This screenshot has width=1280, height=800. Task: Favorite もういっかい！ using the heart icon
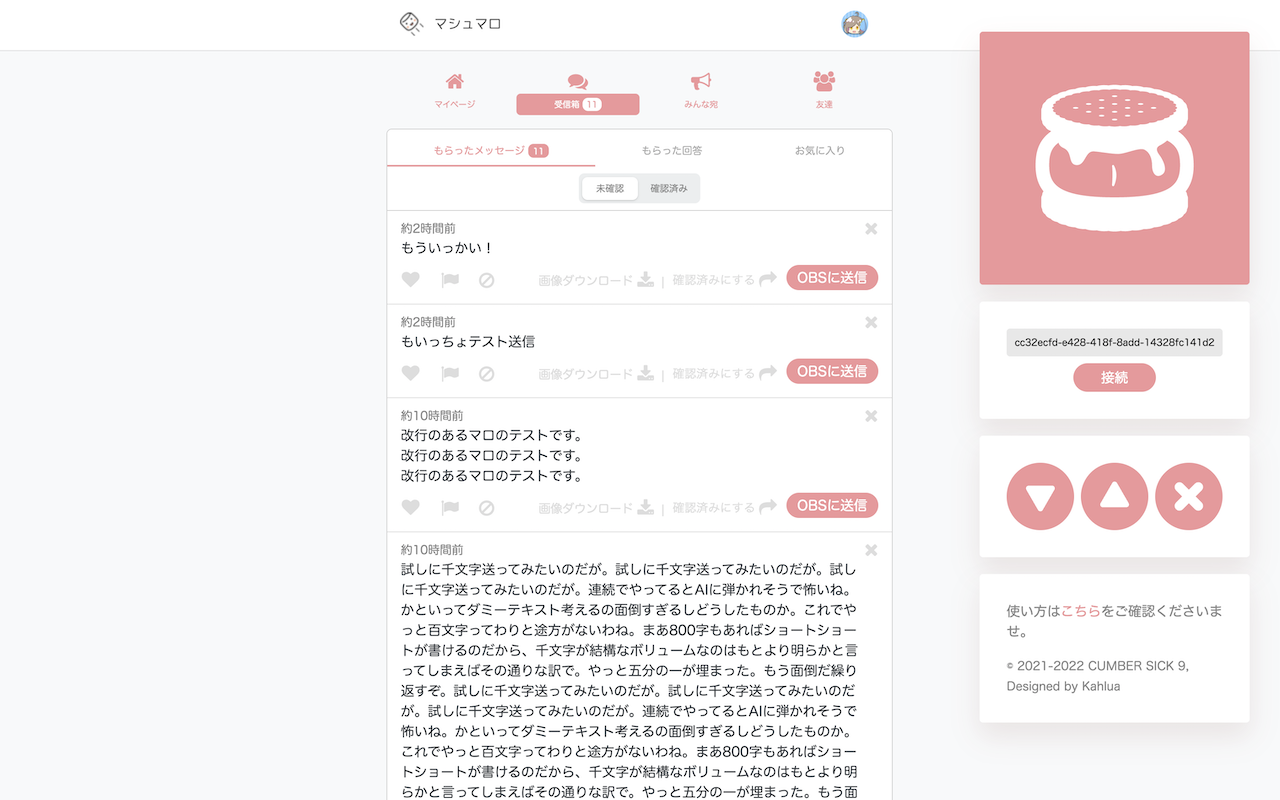[411, 279]
